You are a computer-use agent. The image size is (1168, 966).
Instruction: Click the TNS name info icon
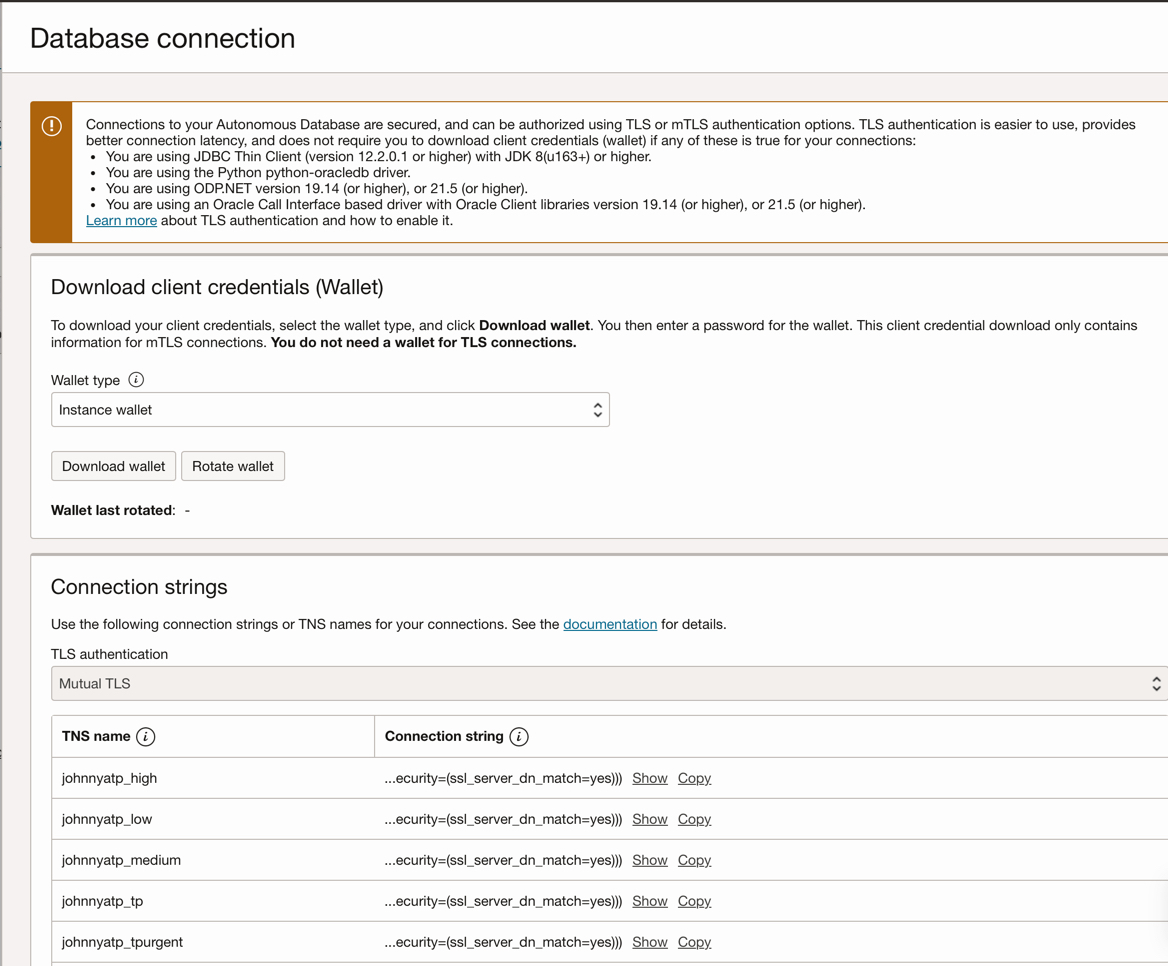(146, 737)
